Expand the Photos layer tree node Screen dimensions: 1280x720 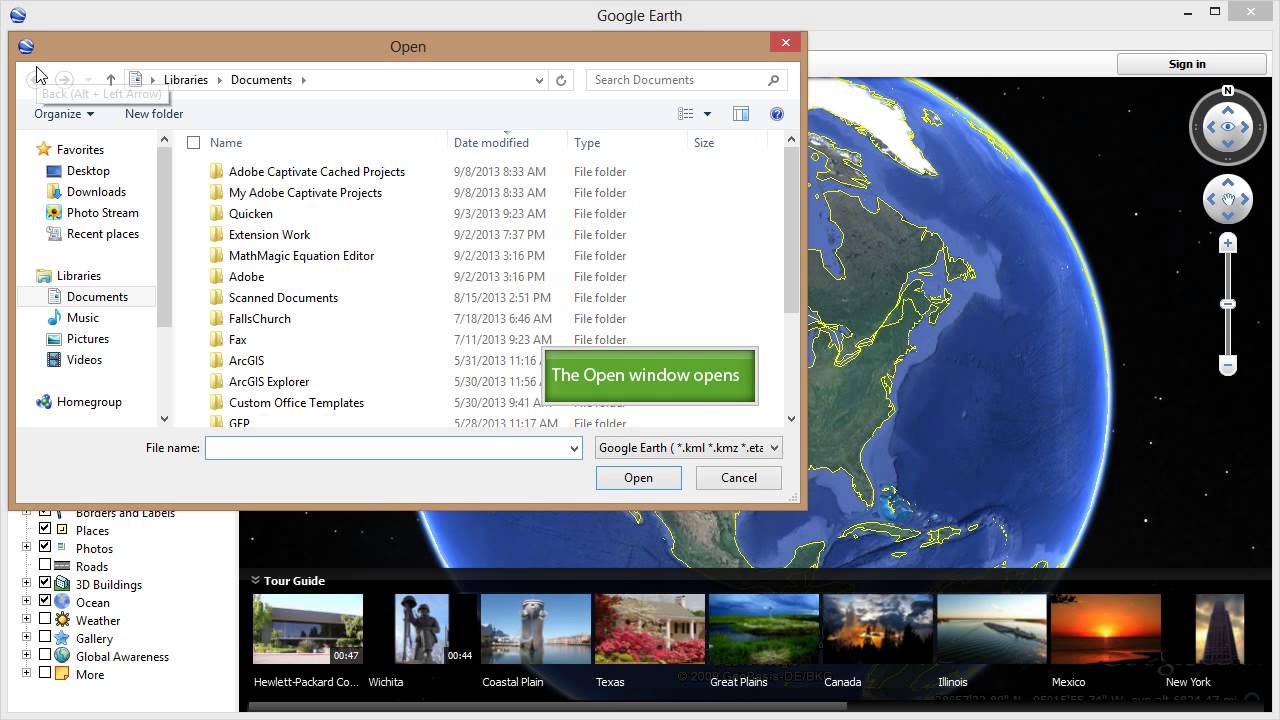click(x=27, y=547)
